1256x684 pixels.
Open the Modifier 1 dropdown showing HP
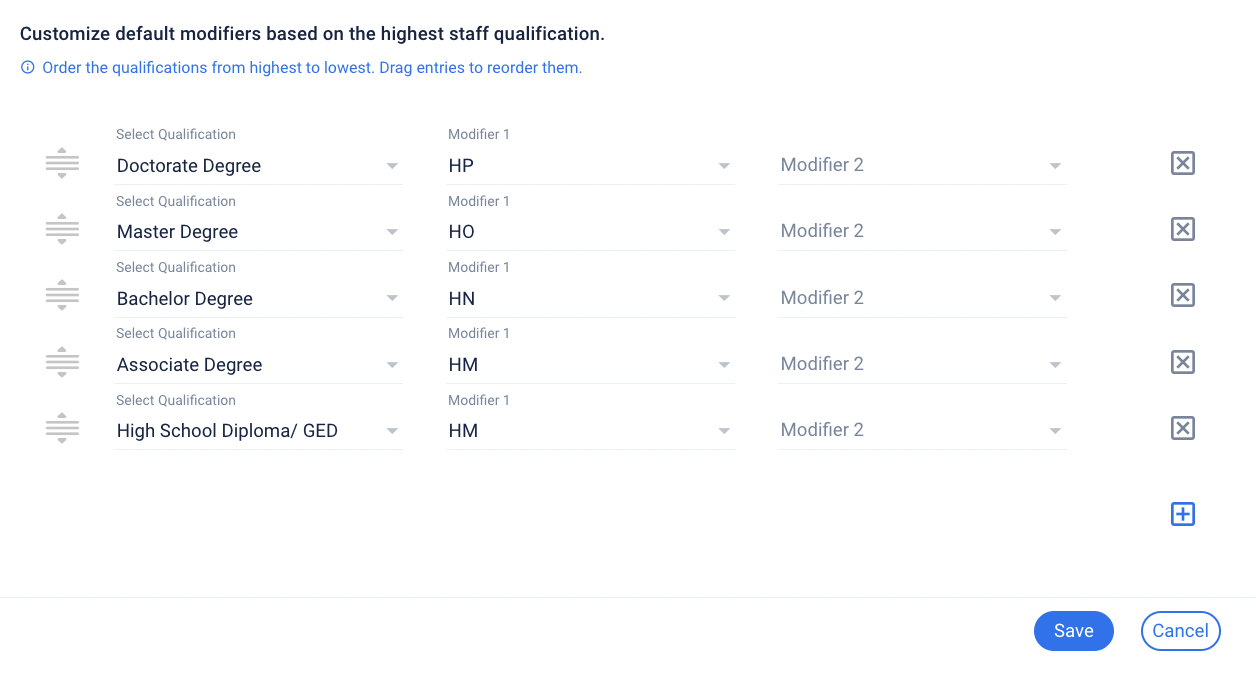point(590,166)
